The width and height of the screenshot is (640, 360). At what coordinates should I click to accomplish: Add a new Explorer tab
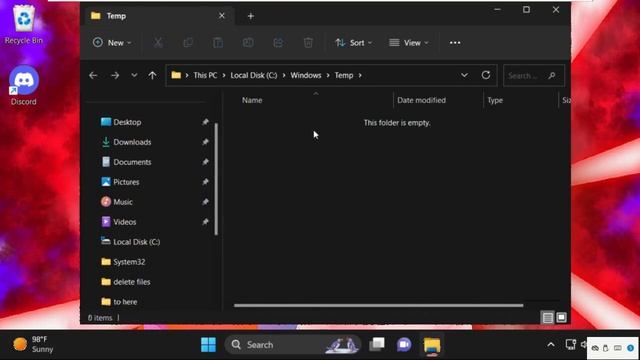(x=251, y=16)
